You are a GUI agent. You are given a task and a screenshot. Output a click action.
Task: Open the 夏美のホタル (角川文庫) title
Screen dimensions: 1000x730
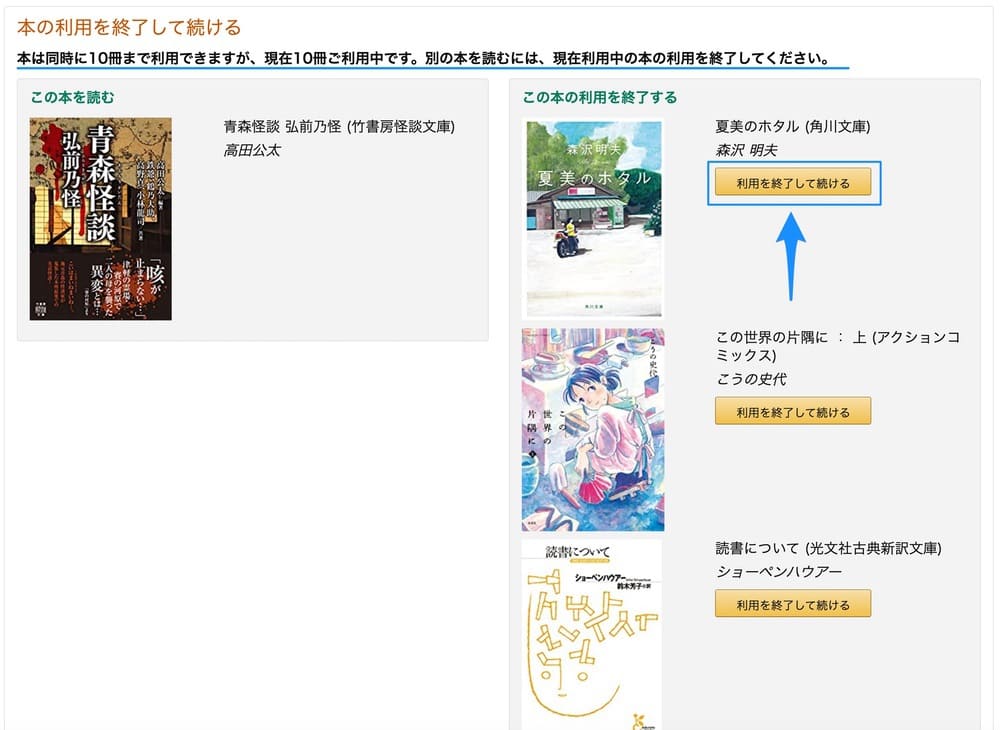pyautogui.click(x=792, y=126)
